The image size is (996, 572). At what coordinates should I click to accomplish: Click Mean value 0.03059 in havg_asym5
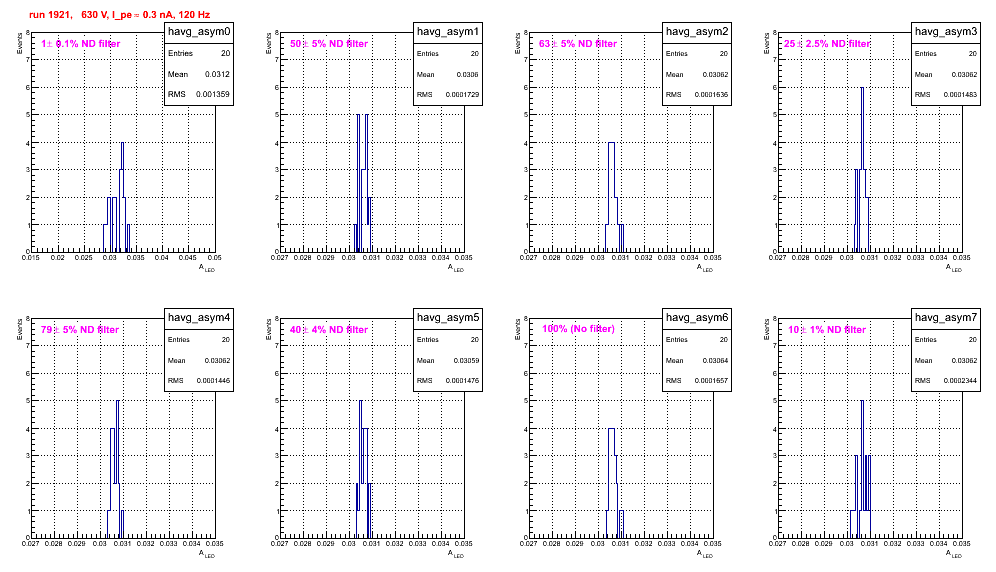[x=466, y=360]
